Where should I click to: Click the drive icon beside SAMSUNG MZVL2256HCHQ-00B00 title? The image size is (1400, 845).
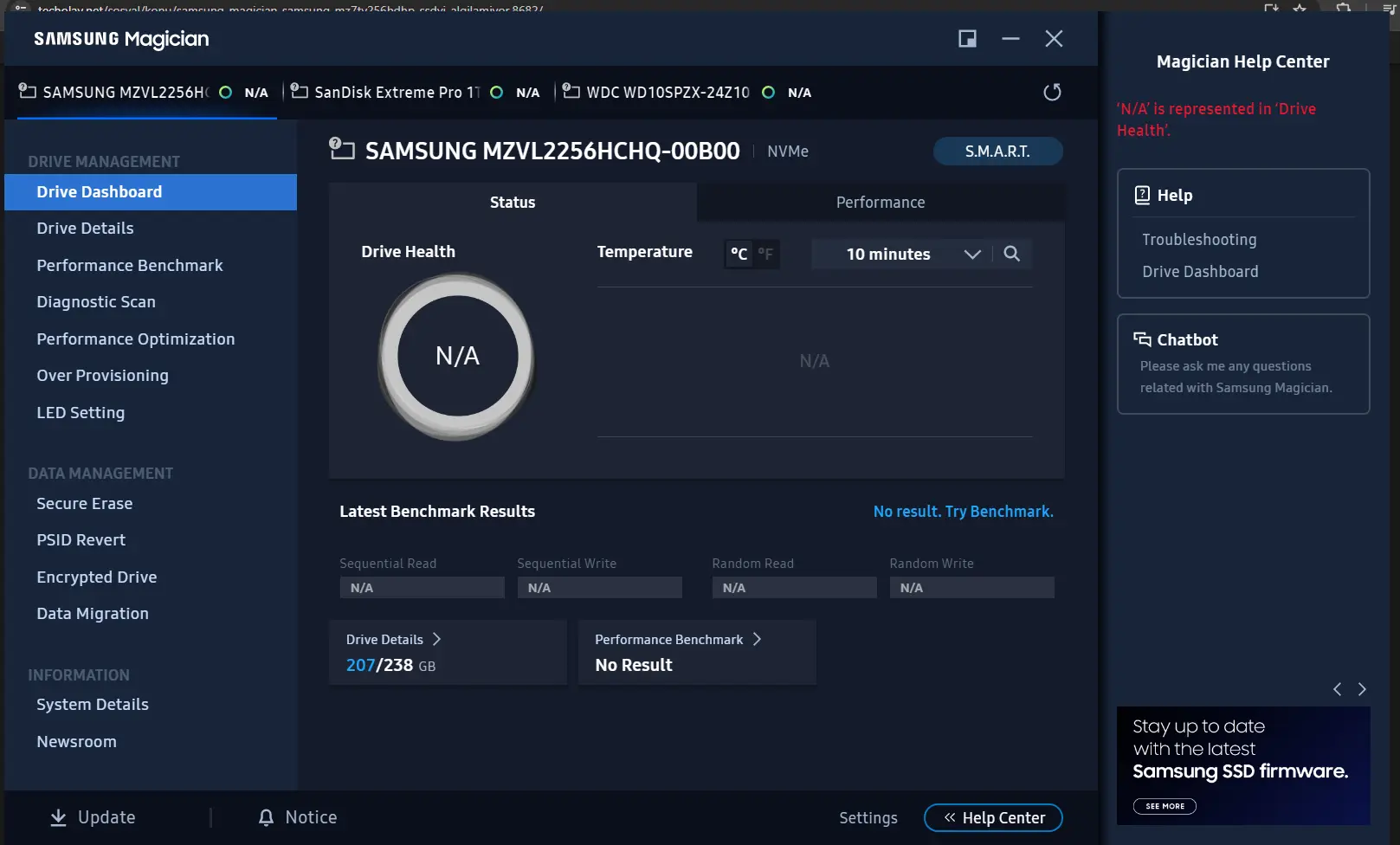click(342, 149)
